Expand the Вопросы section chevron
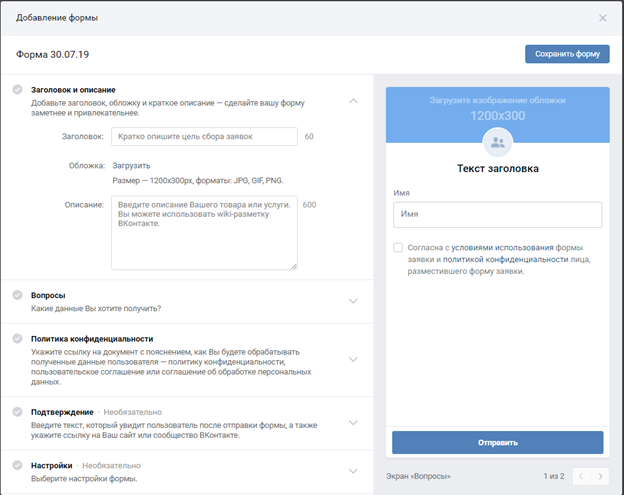Screen dimensions: 624x495 353,301
